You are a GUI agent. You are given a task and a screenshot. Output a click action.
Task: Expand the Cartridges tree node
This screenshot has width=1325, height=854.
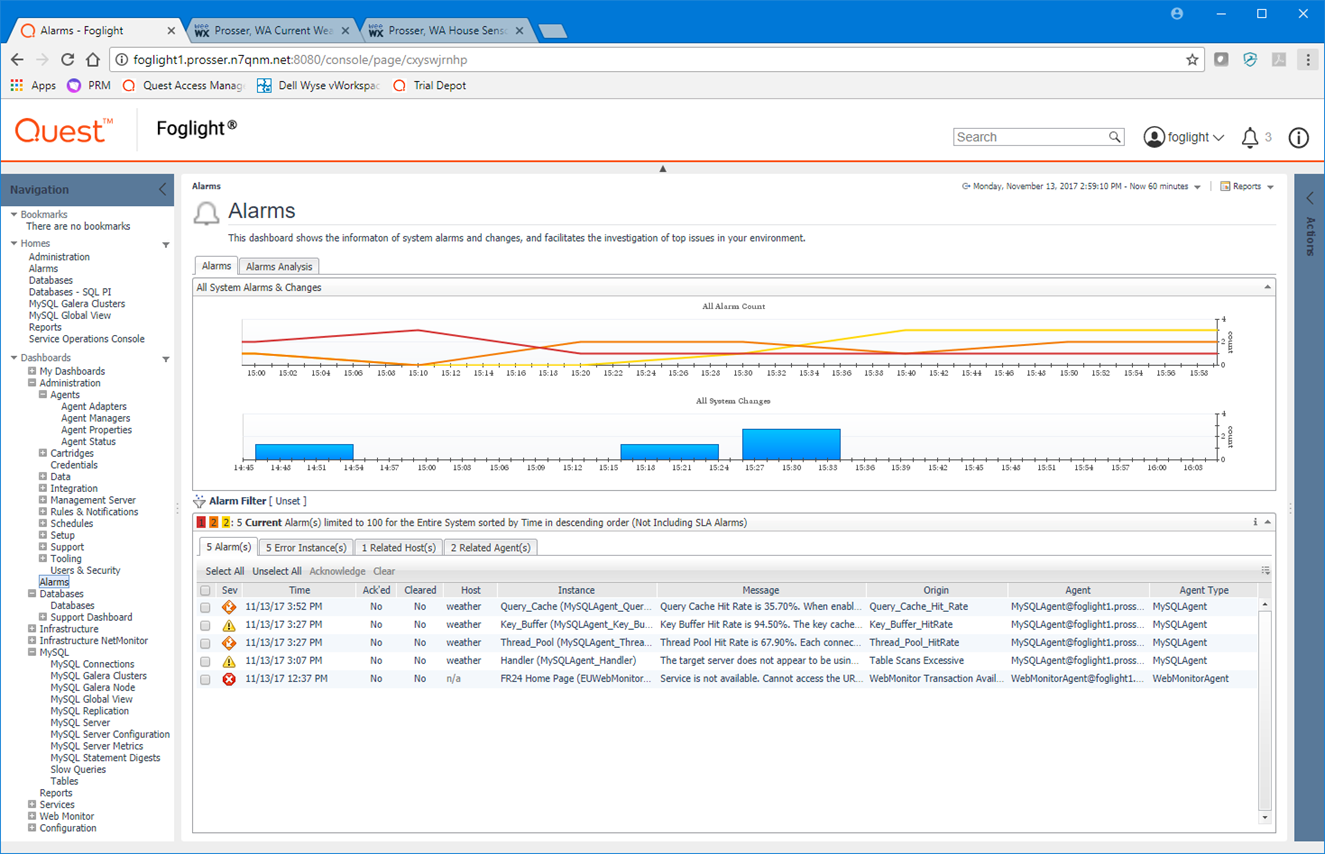pos(43,453)
